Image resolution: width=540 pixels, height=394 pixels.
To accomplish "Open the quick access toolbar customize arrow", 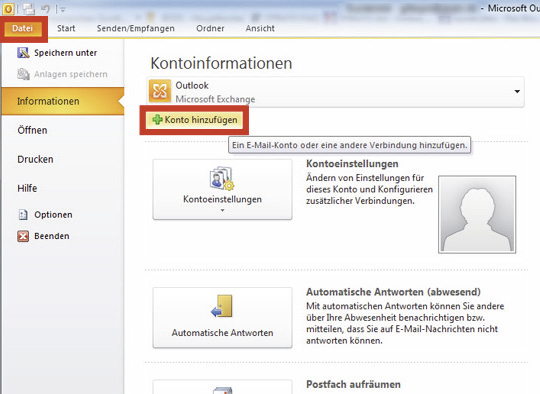I will (x=63, y=10).
